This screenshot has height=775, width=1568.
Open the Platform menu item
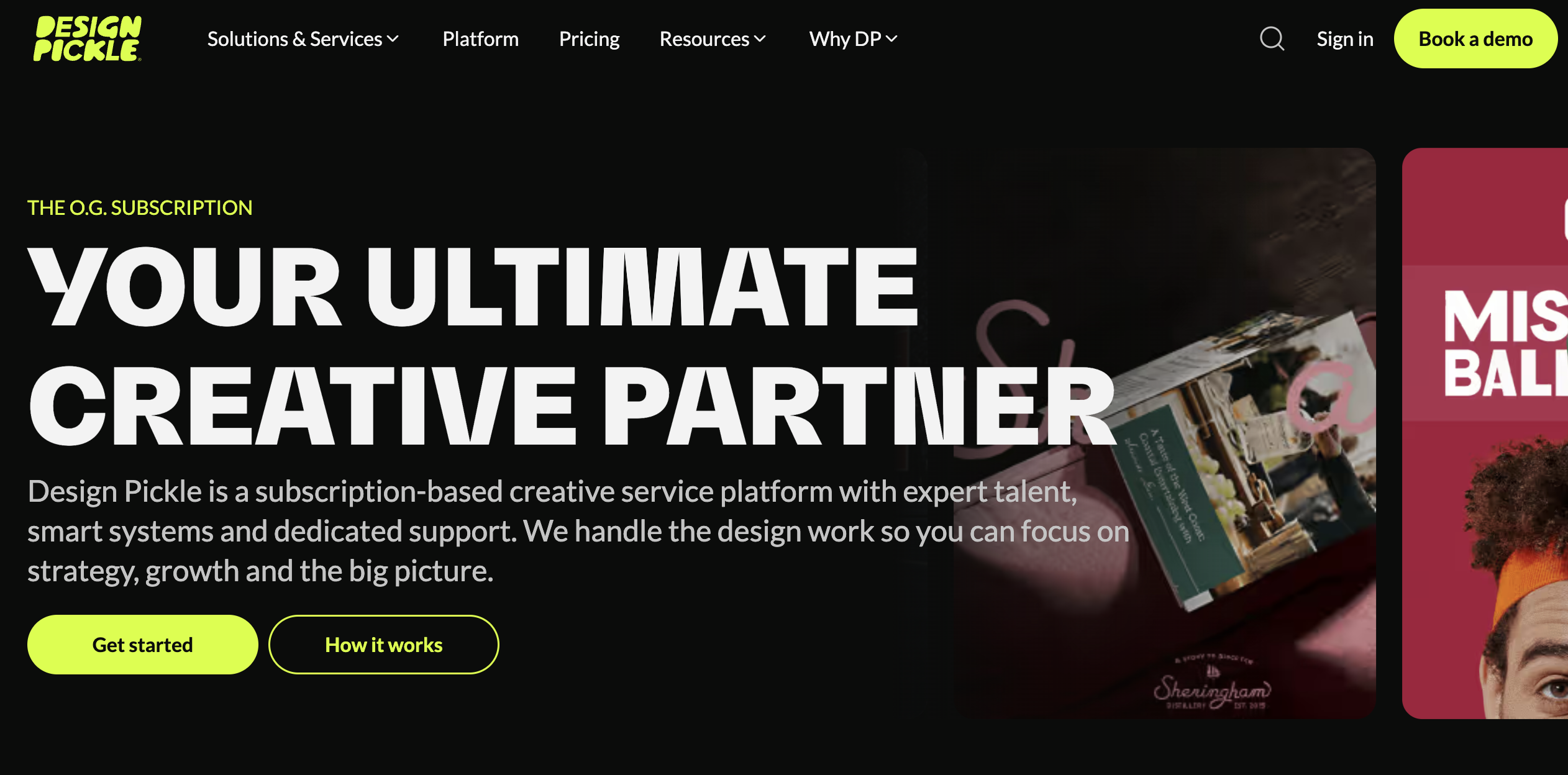[x=480, y=39]
